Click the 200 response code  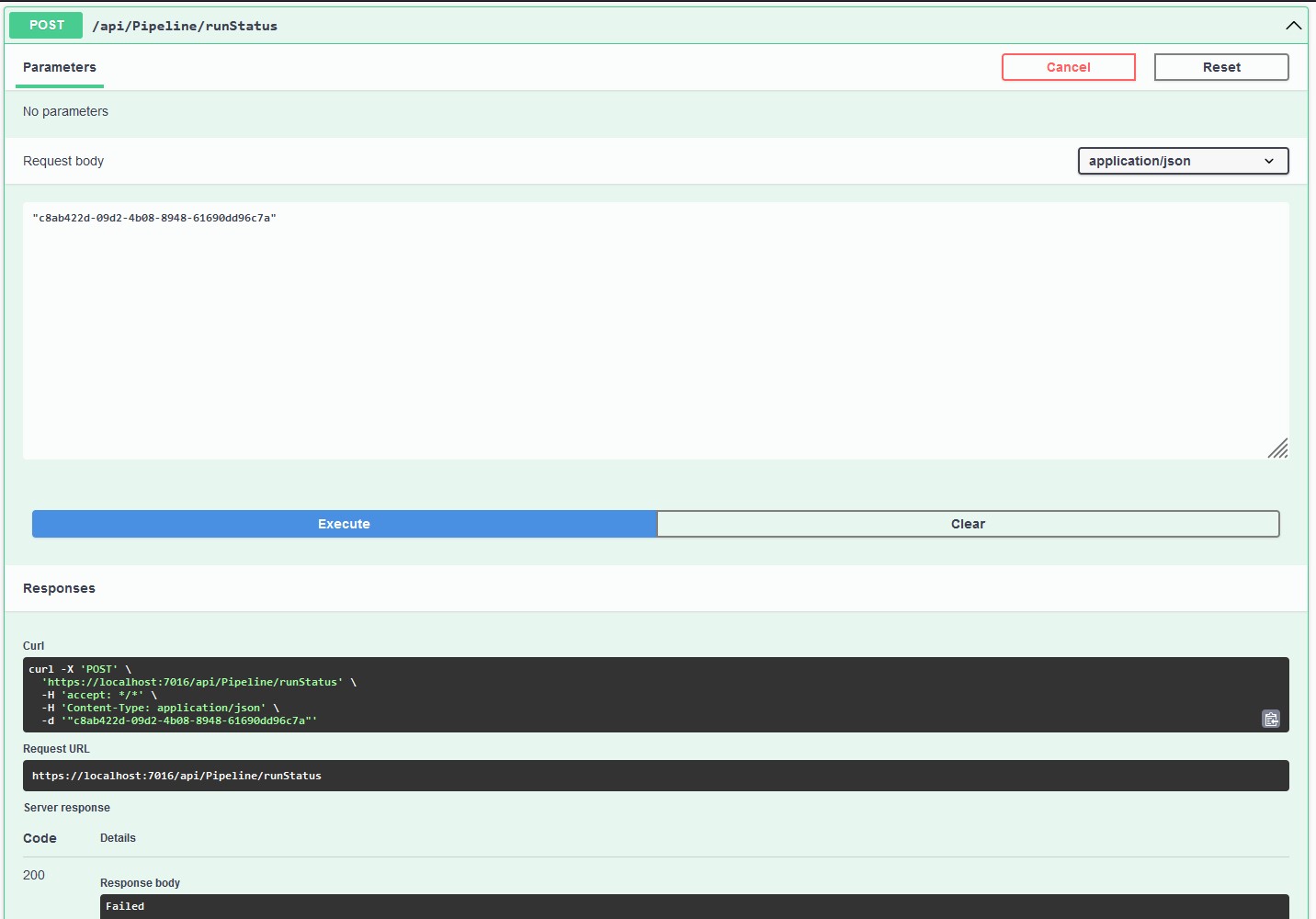[x=34, y=875]
